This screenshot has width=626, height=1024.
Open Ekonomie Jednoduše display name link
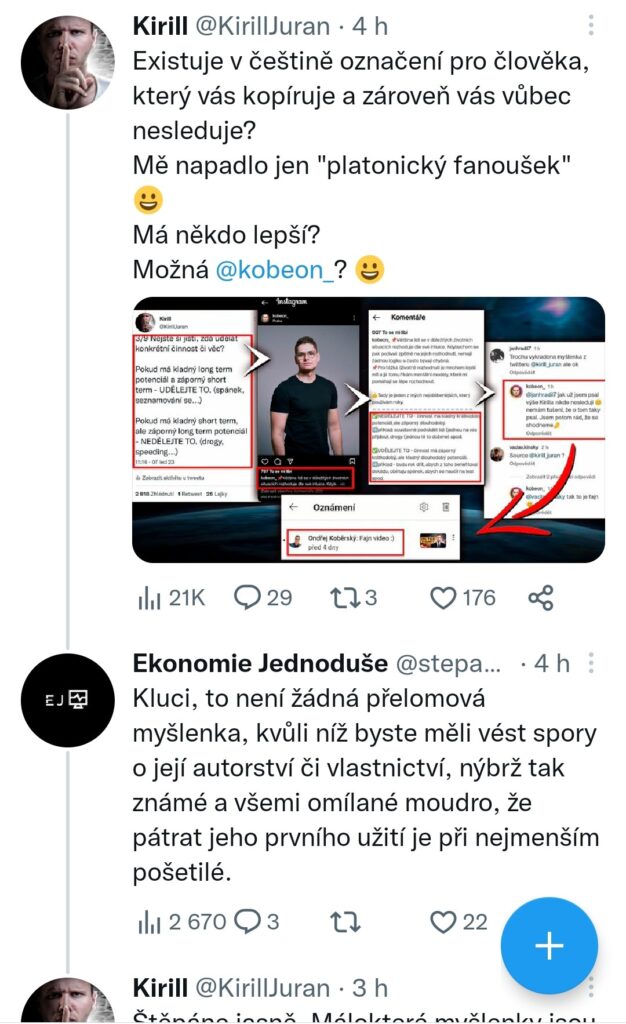[262, 663]
